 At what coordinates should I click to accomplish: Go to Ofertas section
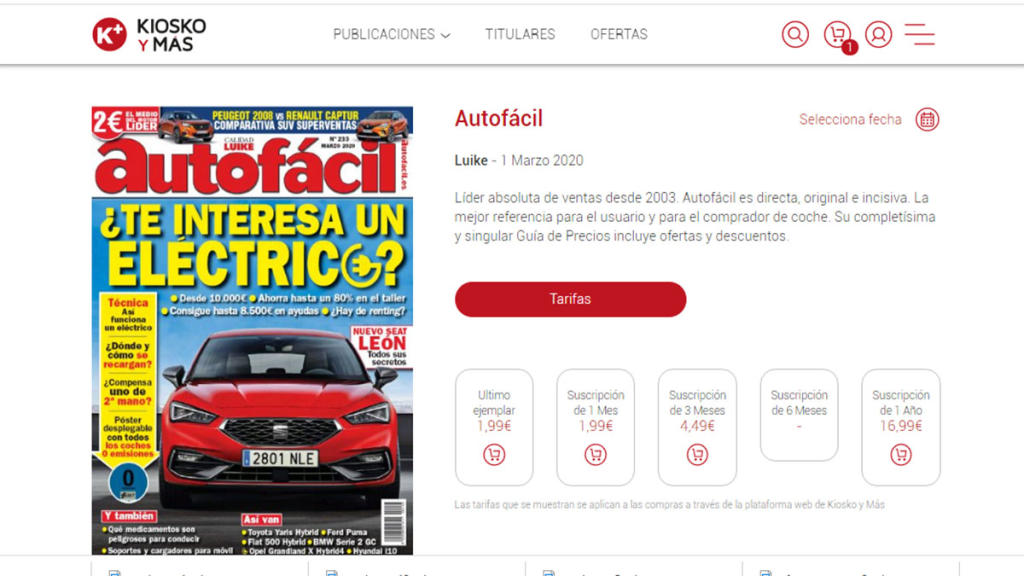point(619,34)
